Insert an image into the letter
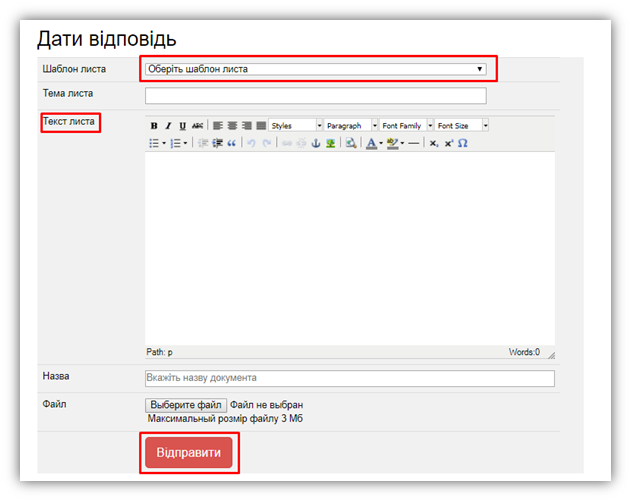Viewport: 631px width, 501px height. pos(330,144)
